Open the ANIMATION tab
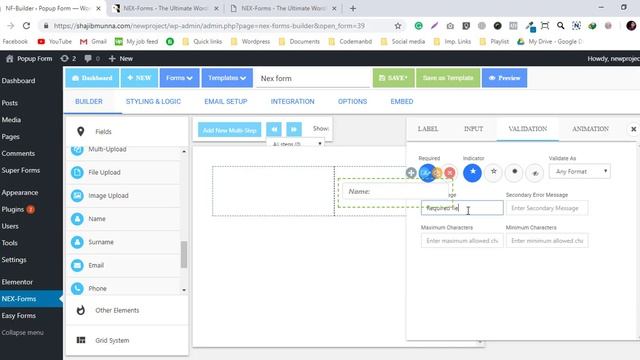Screen dimensions: 640x360 click(x=590, y=129)
